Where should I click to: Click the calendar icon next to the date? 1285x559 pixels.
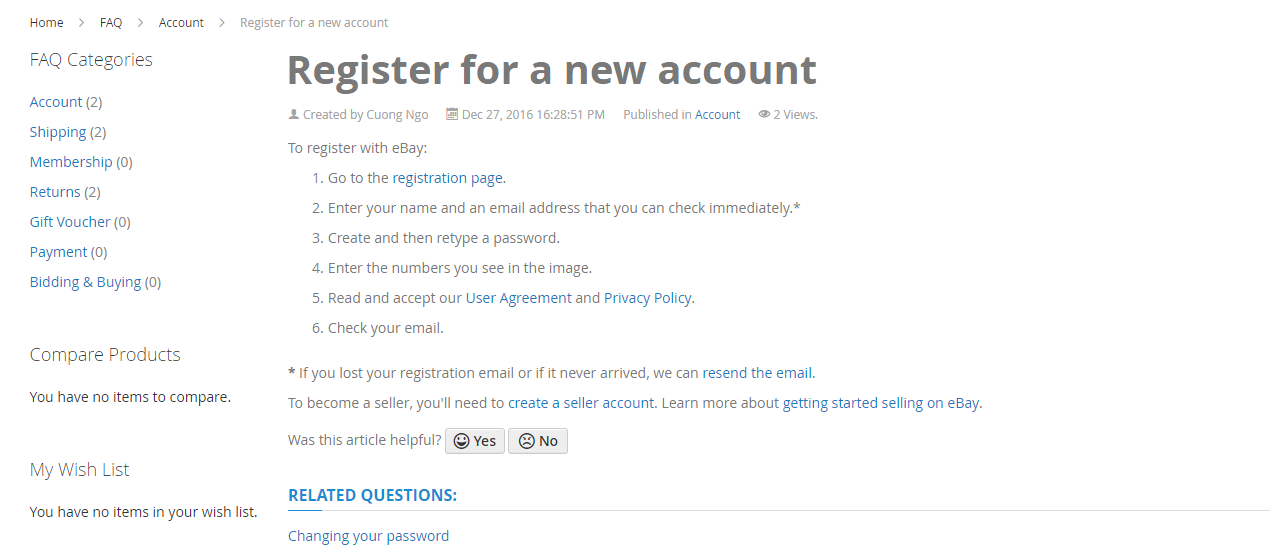pyautogui.click(x=451, y=114)
